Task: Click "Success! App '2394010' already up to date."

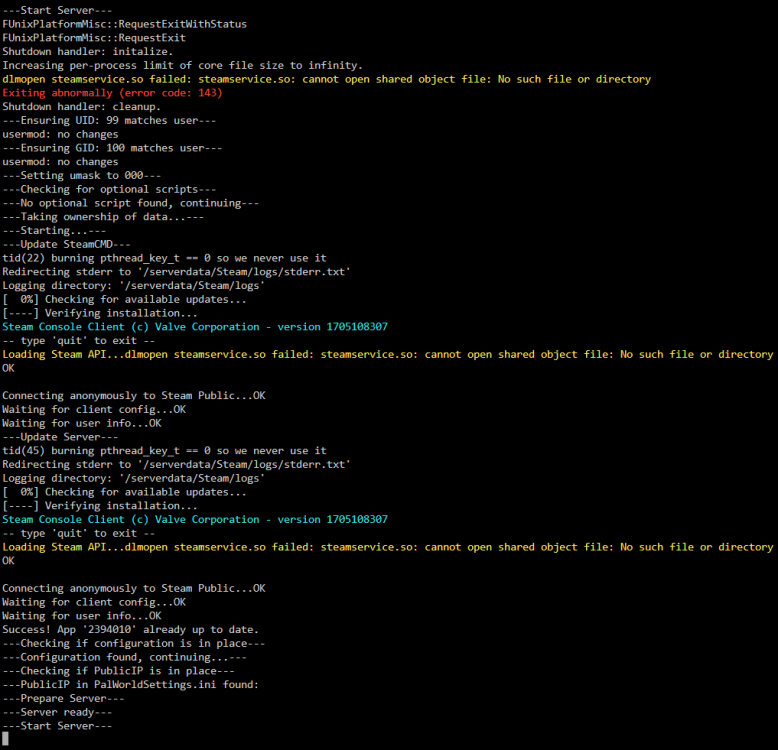Action: click(x=130, y=629)
